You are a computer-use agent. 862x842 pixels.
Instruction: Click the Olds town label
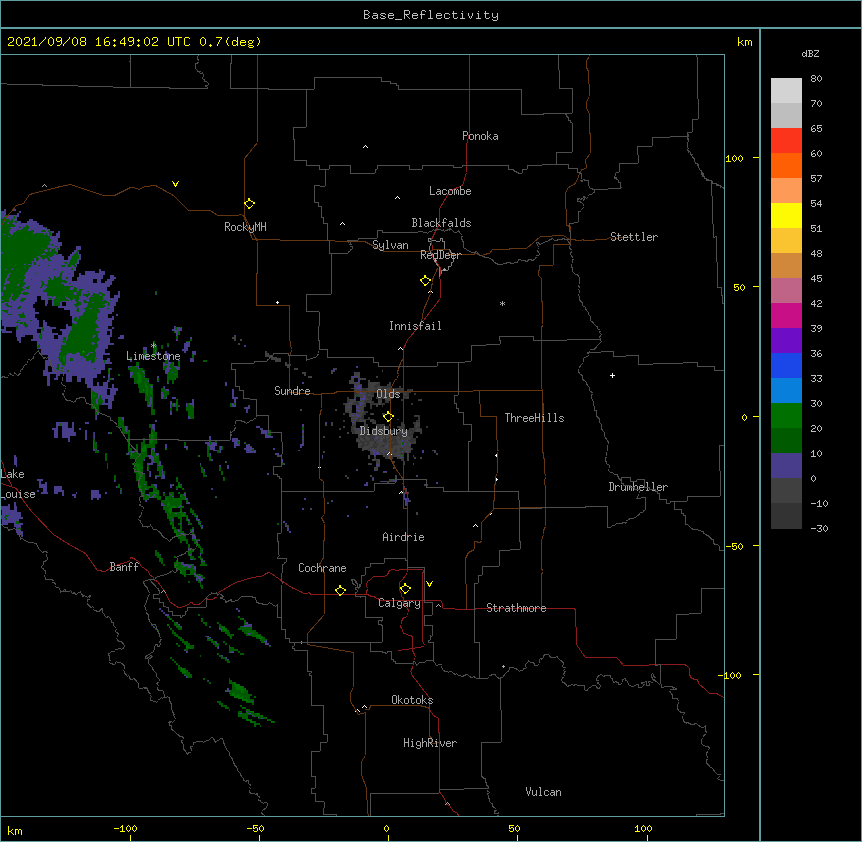click(x=388, y=394)
